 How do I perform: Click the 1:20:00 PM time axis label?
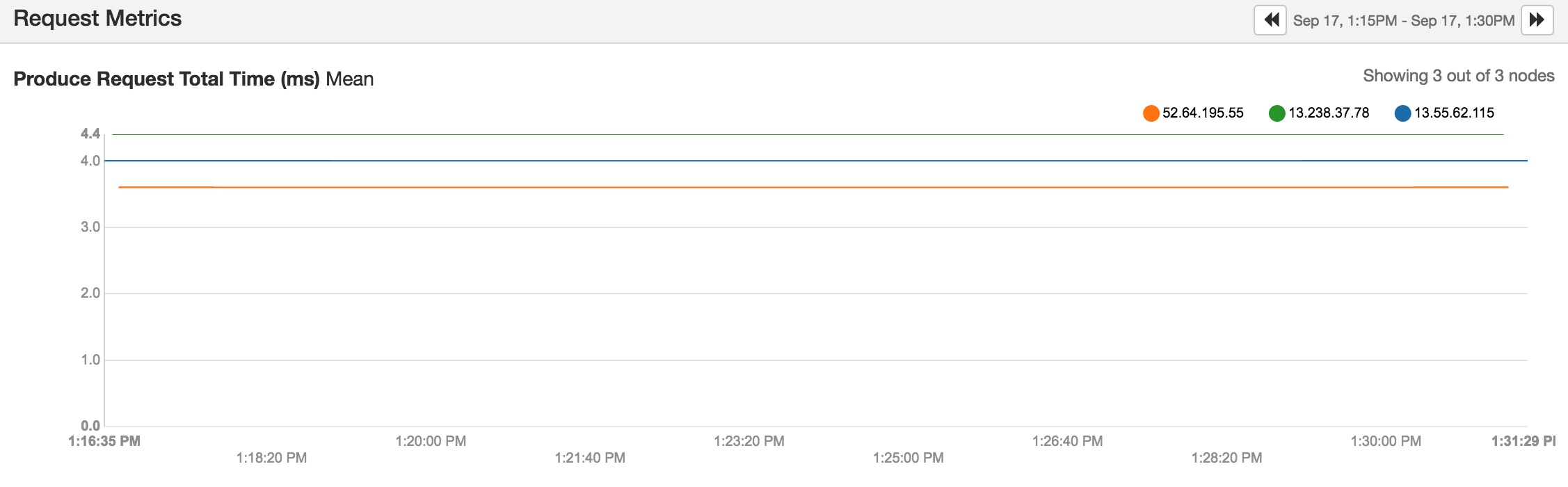[431, 441]
